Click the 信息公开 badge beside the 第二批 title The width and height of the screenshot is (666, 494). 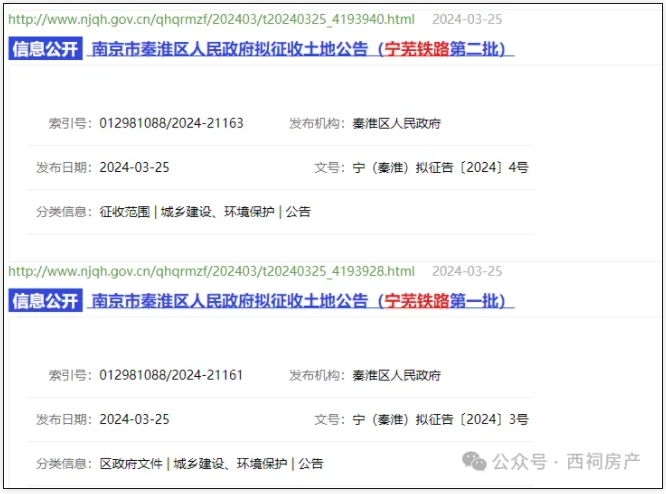[x=45, y=49]
